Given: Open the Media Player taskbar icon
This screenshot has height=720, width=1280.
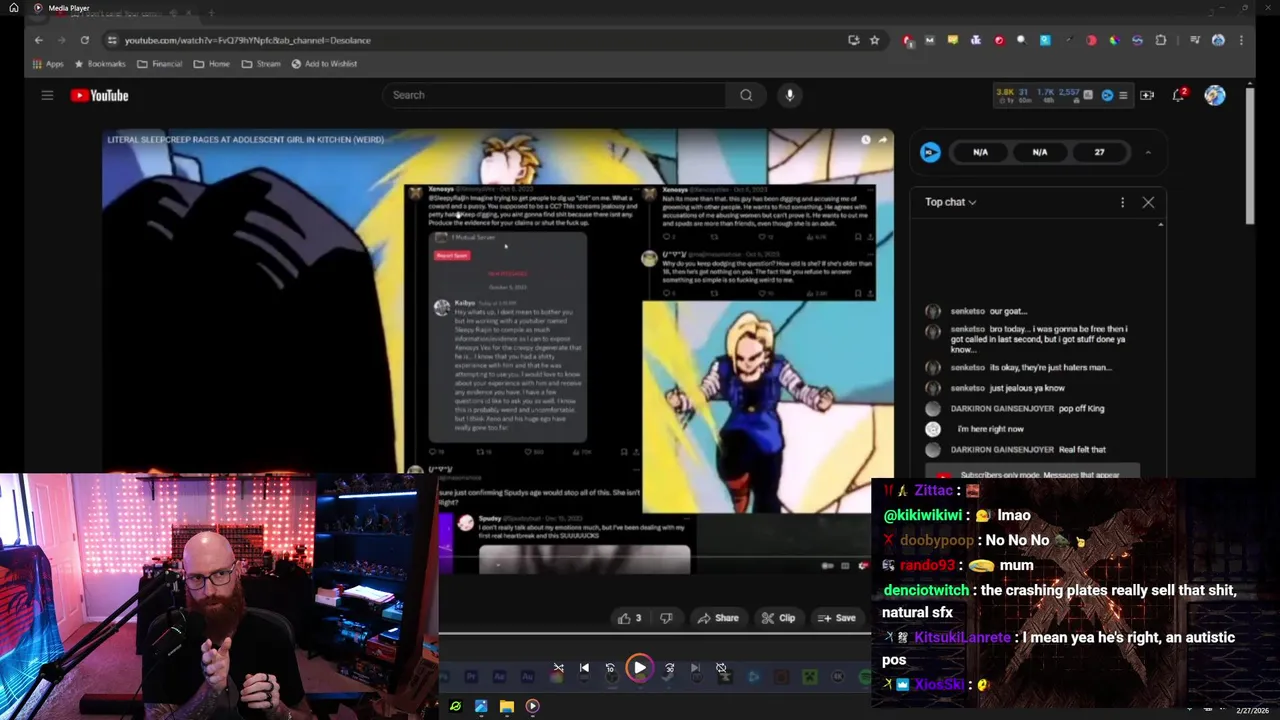Looking at the screenshot, I should [532, 706].
